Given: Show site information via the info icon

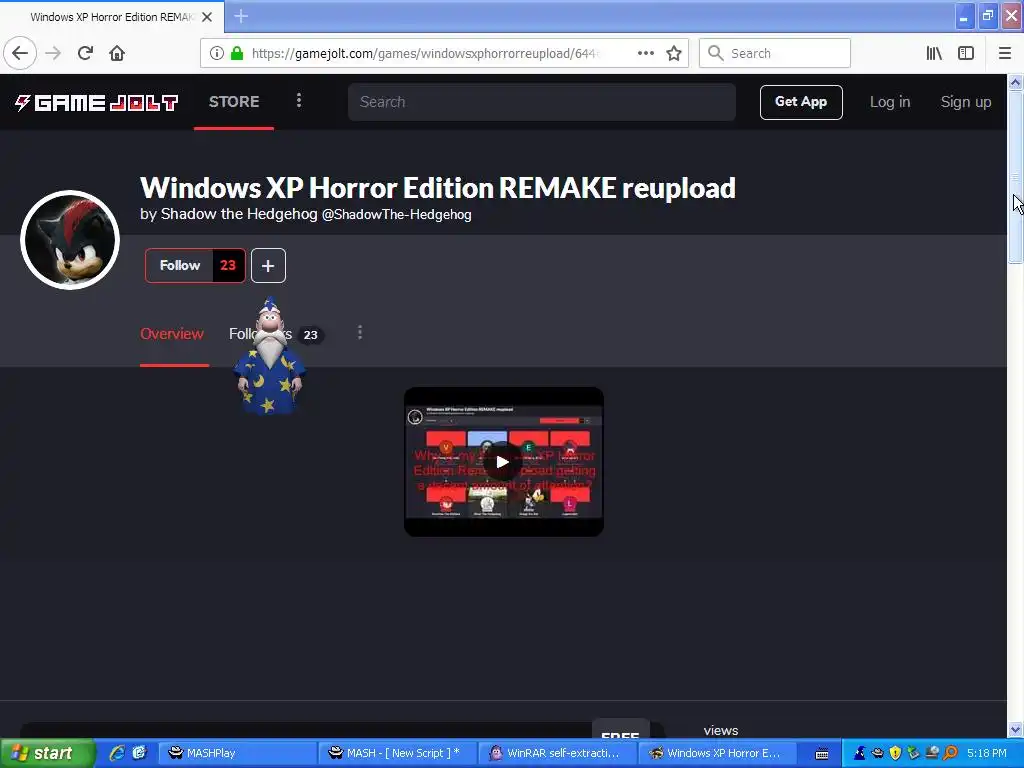Looking at the screenshot, I should coord(217,53).
